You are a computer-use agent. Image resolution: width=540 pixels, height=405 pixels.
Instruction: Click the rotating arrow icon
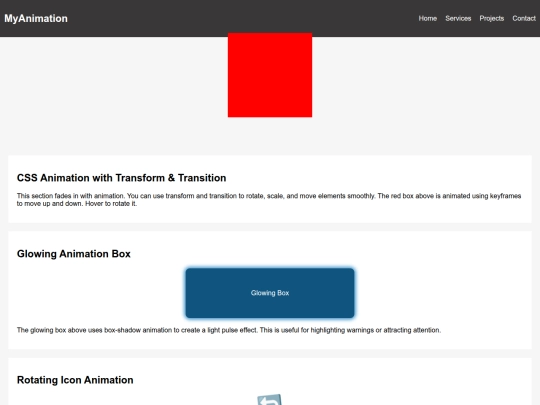coord(270,400)
